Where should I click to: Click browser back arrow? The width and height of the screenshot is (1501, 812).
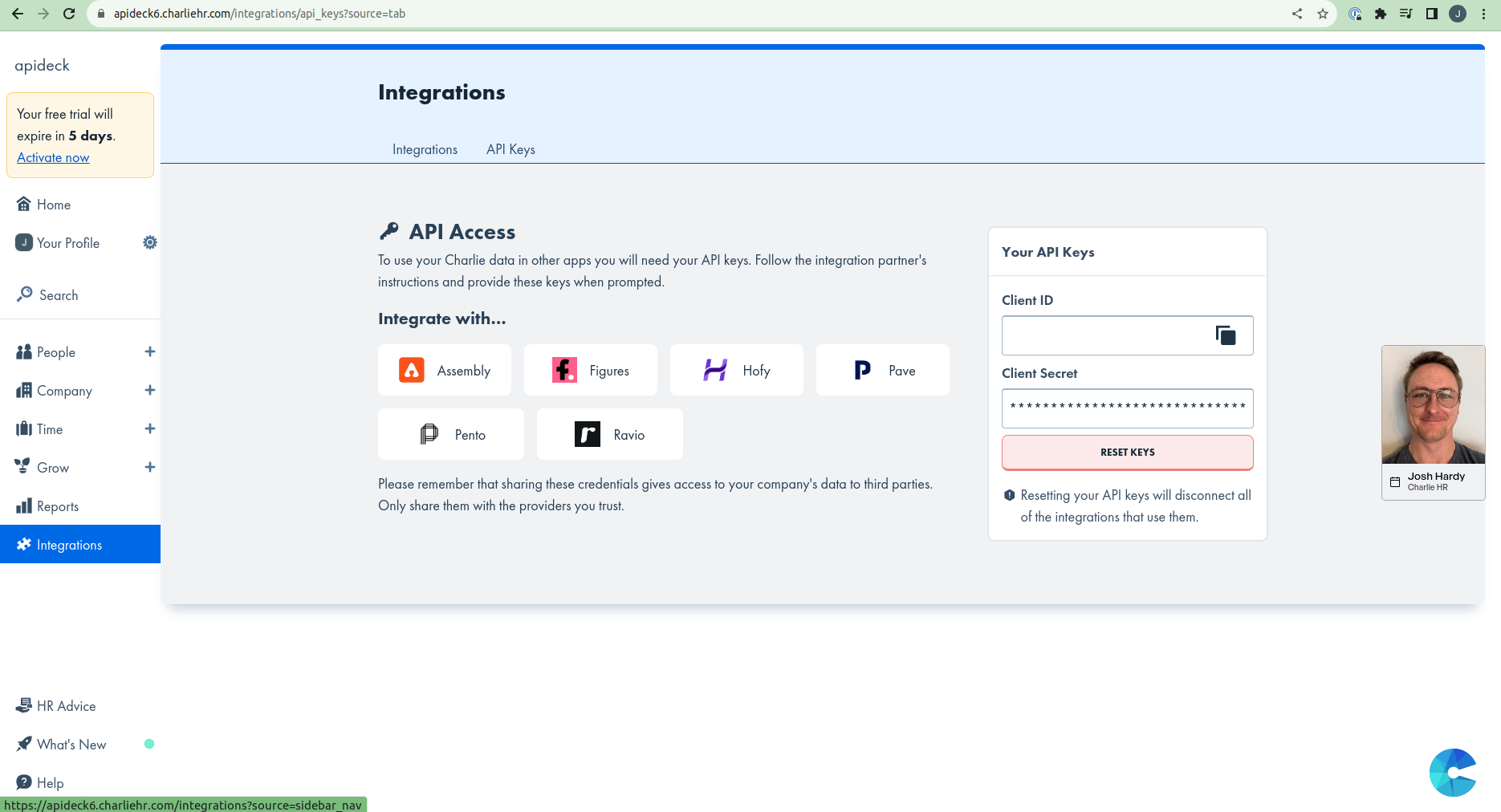click(17, 14)
